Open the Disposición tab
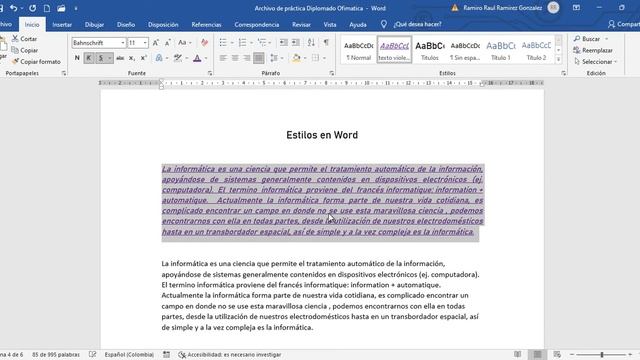This screenshot has width=640, height=360. [163, 24]
